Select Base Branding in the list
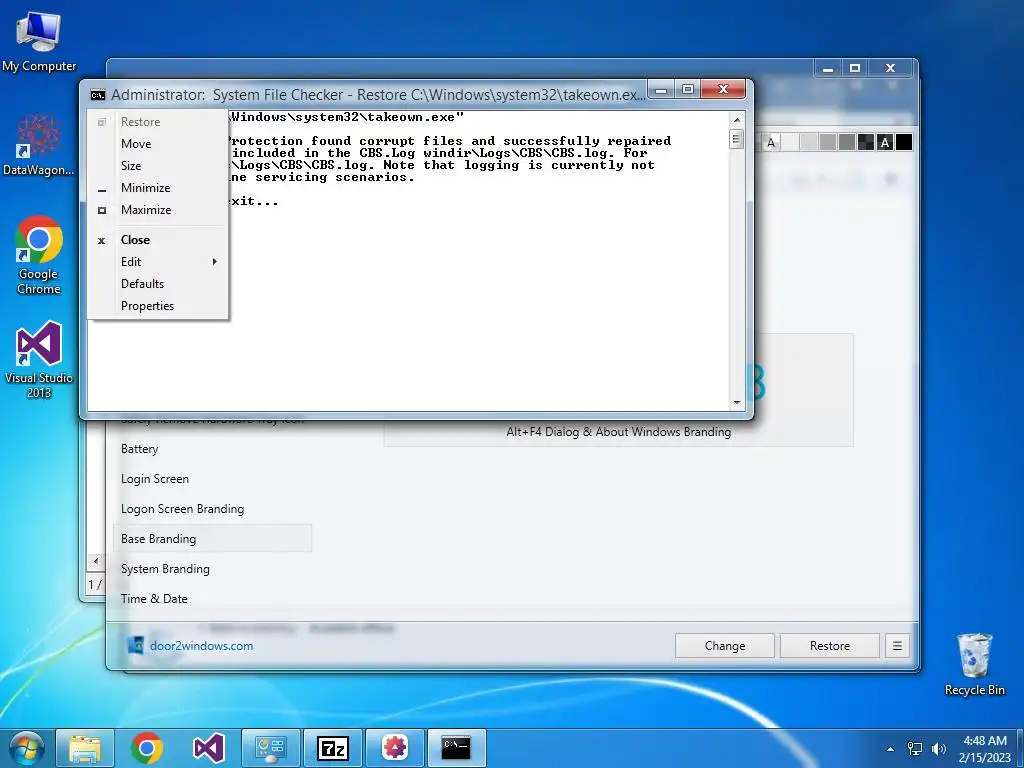Screen dimensions: 1024x768 click(x=212, y=539)
